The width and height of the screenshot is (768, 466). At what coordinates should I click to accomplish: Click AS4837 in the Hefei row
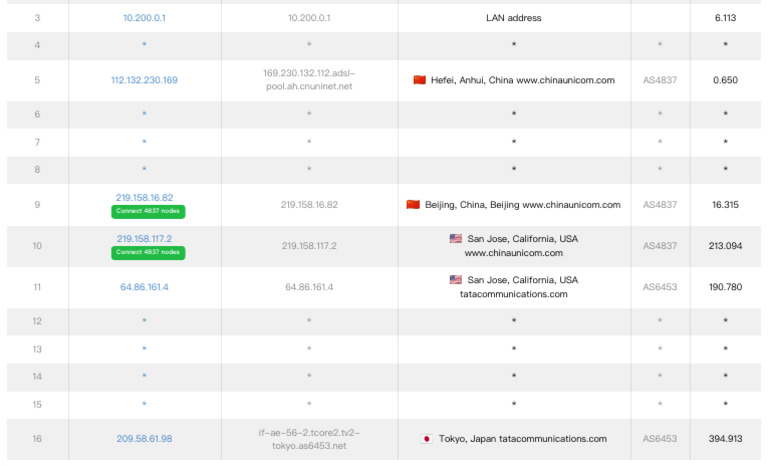660,80
